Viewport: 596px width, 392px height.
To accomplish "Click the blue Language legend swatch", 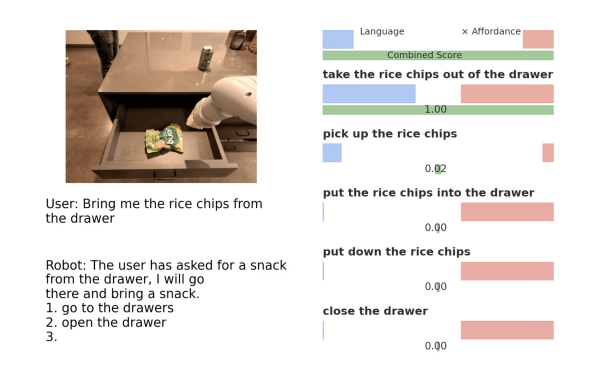I will tap(338, 39).
